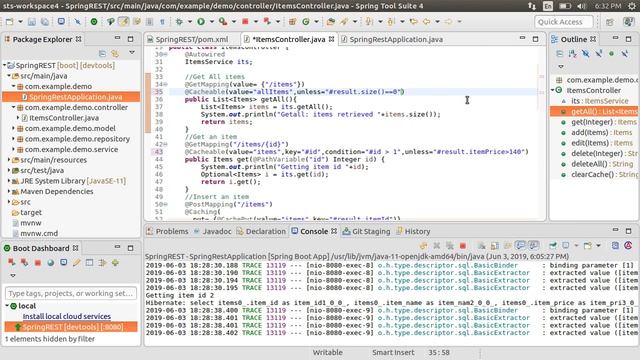This screenshot has width=640, height=360.
Task: Click the Last Edit Location arrow icon
Action: [x=413, y=22]
